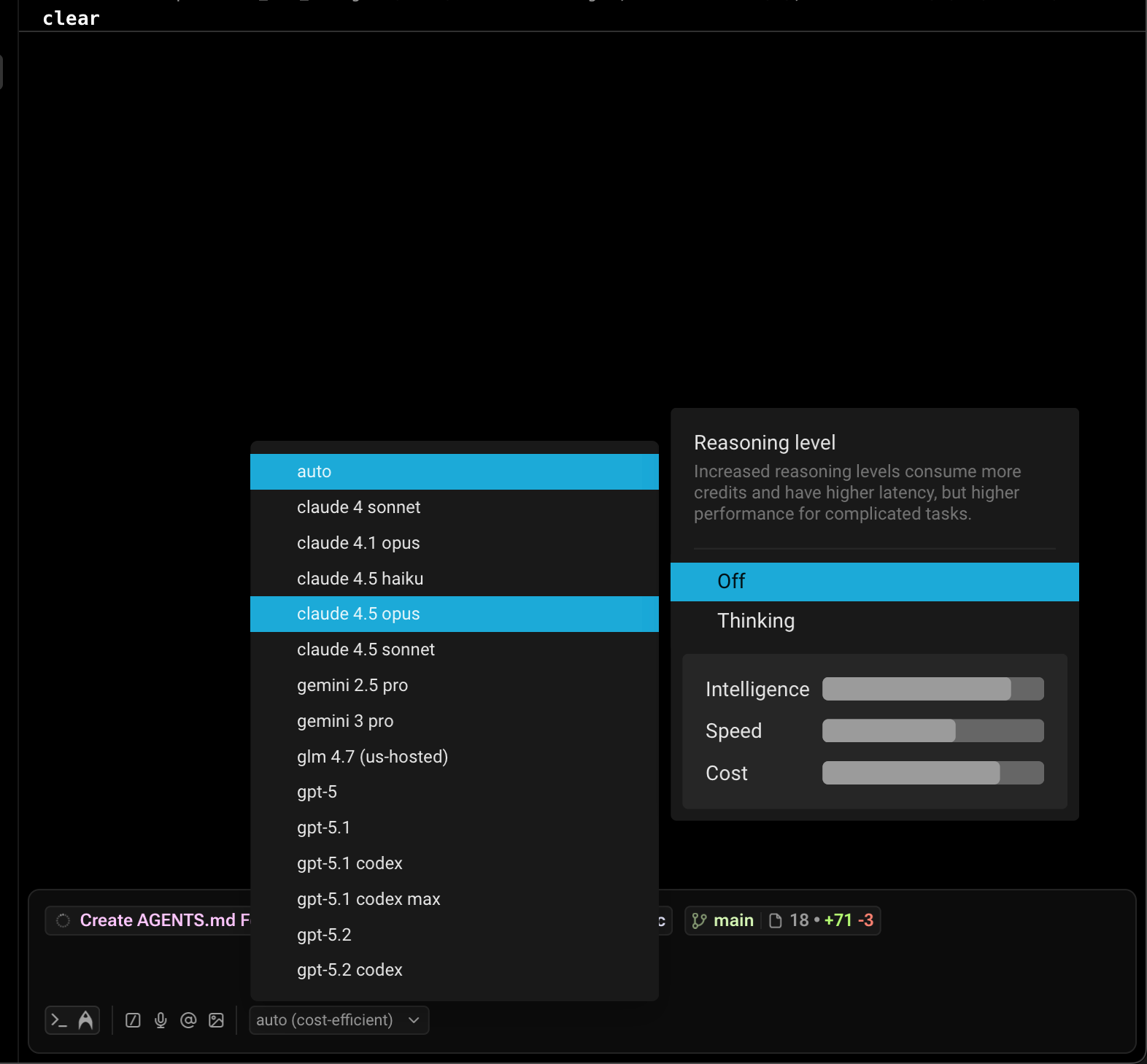
Task: Click the +71 additions indicator
Action: 838,920
